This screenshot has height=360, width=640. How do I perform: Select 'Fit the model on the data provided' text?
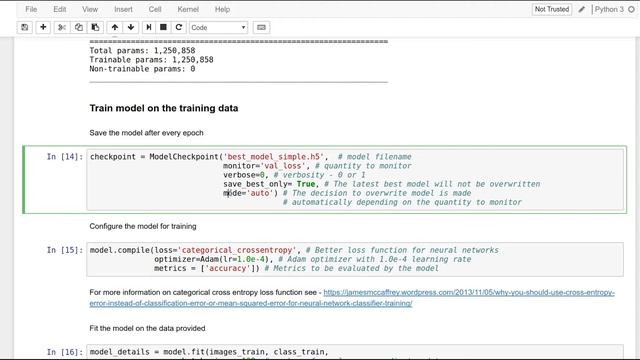[147, 328]
